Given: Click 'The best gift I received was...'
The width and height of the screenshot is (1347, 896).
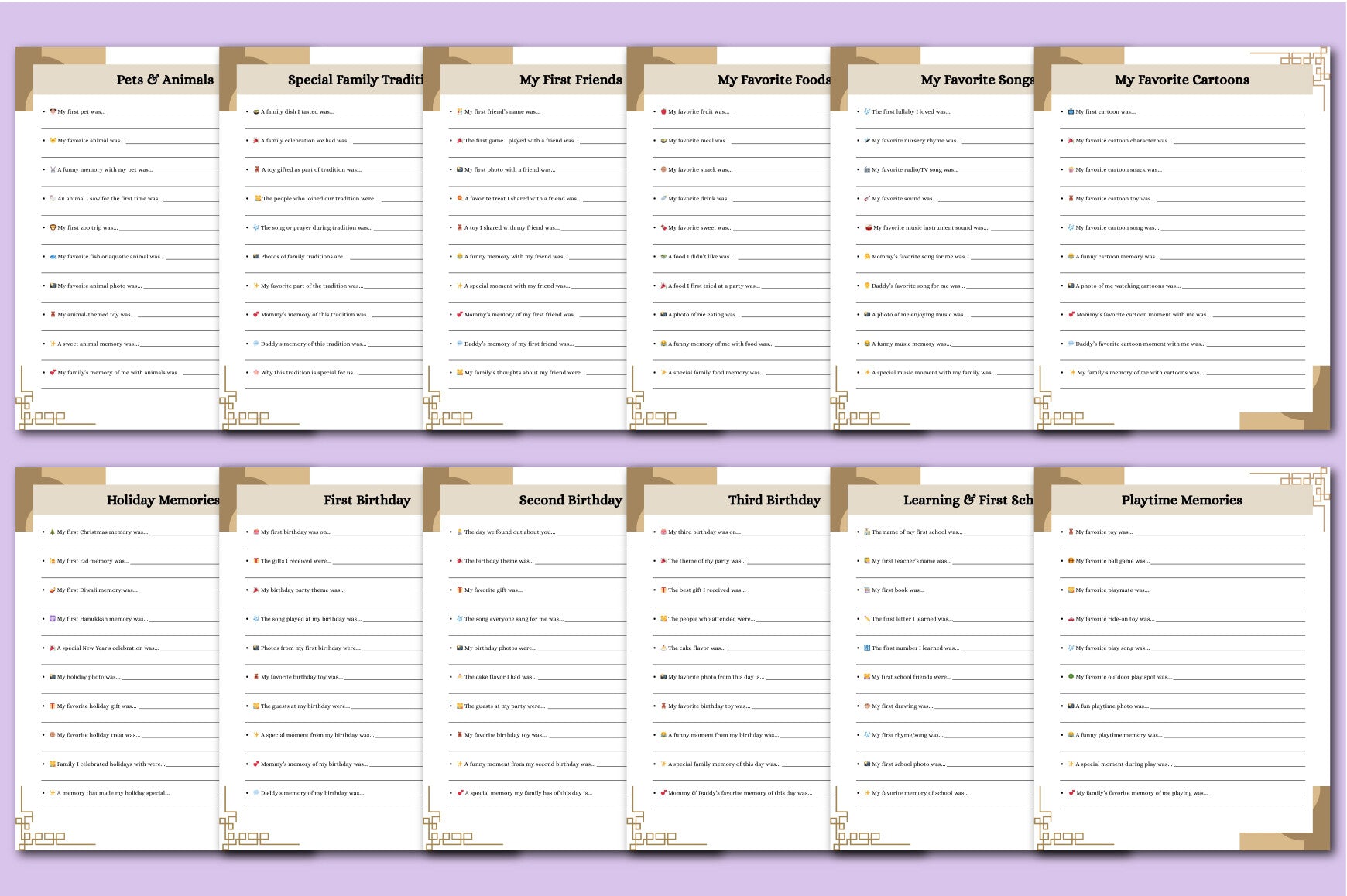Looking at the screenshot, I should [707, 590].
